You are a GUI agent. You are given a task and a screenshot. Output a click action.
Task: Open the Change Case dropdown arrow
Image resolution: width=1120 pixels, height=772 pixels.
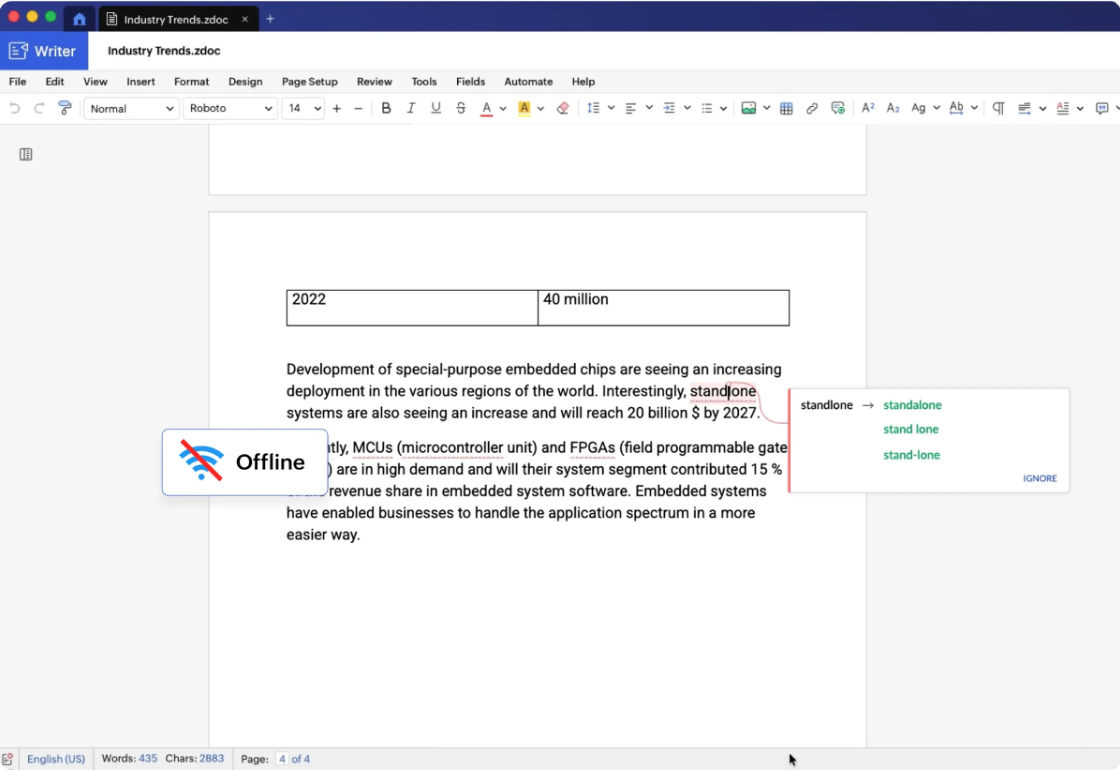pyautogui.click(x=936, y=109)
